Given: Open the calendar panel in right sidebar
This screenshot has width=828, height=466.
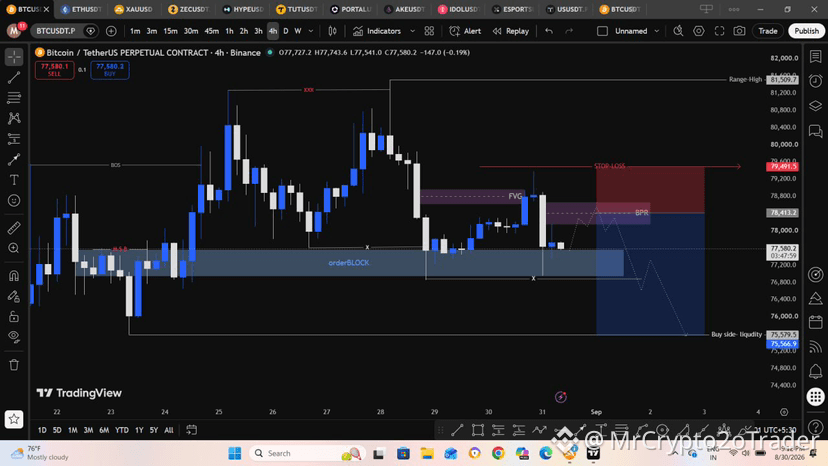Looking at the screenshot, I should click(x=816, y=322).
